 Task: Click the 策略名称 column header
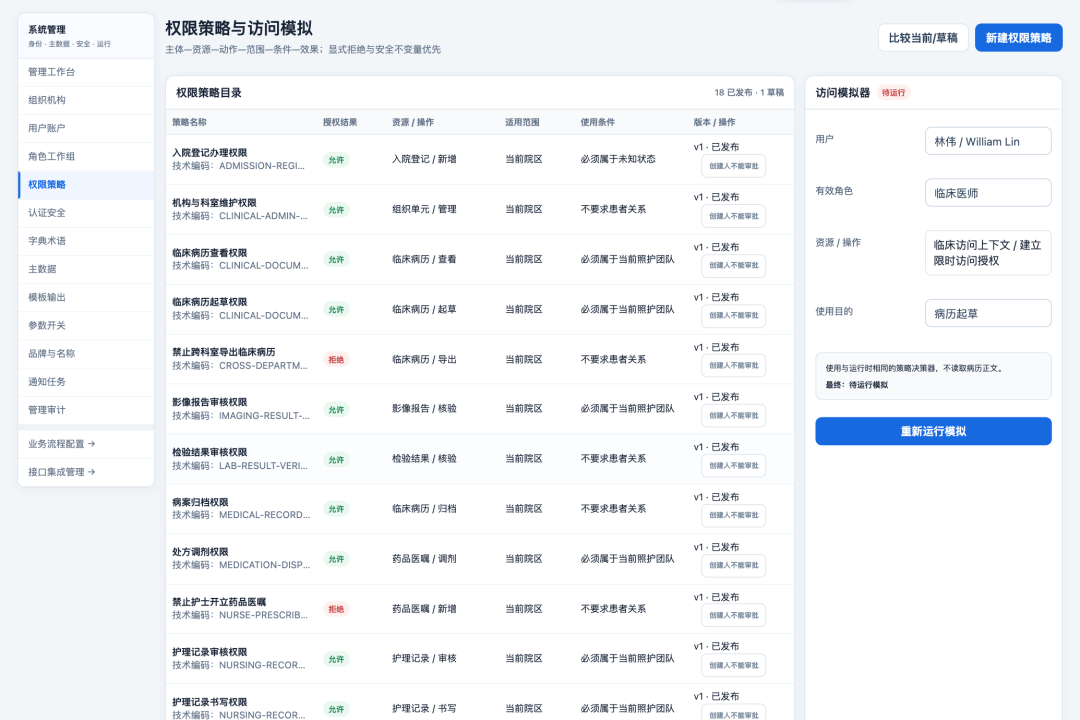pyautogui.click(x=189, y=123)
